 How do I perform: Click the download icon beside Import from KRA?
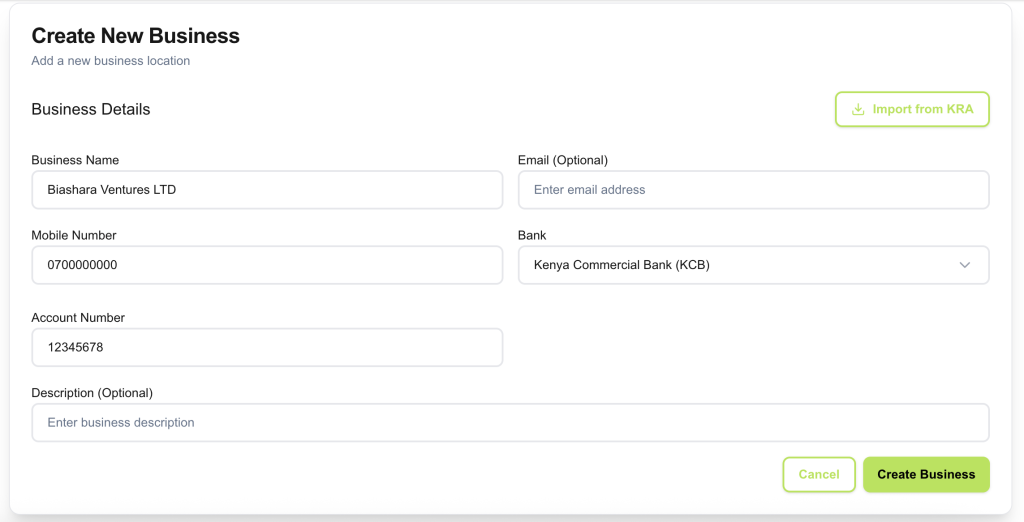click(x=858, y=110)
